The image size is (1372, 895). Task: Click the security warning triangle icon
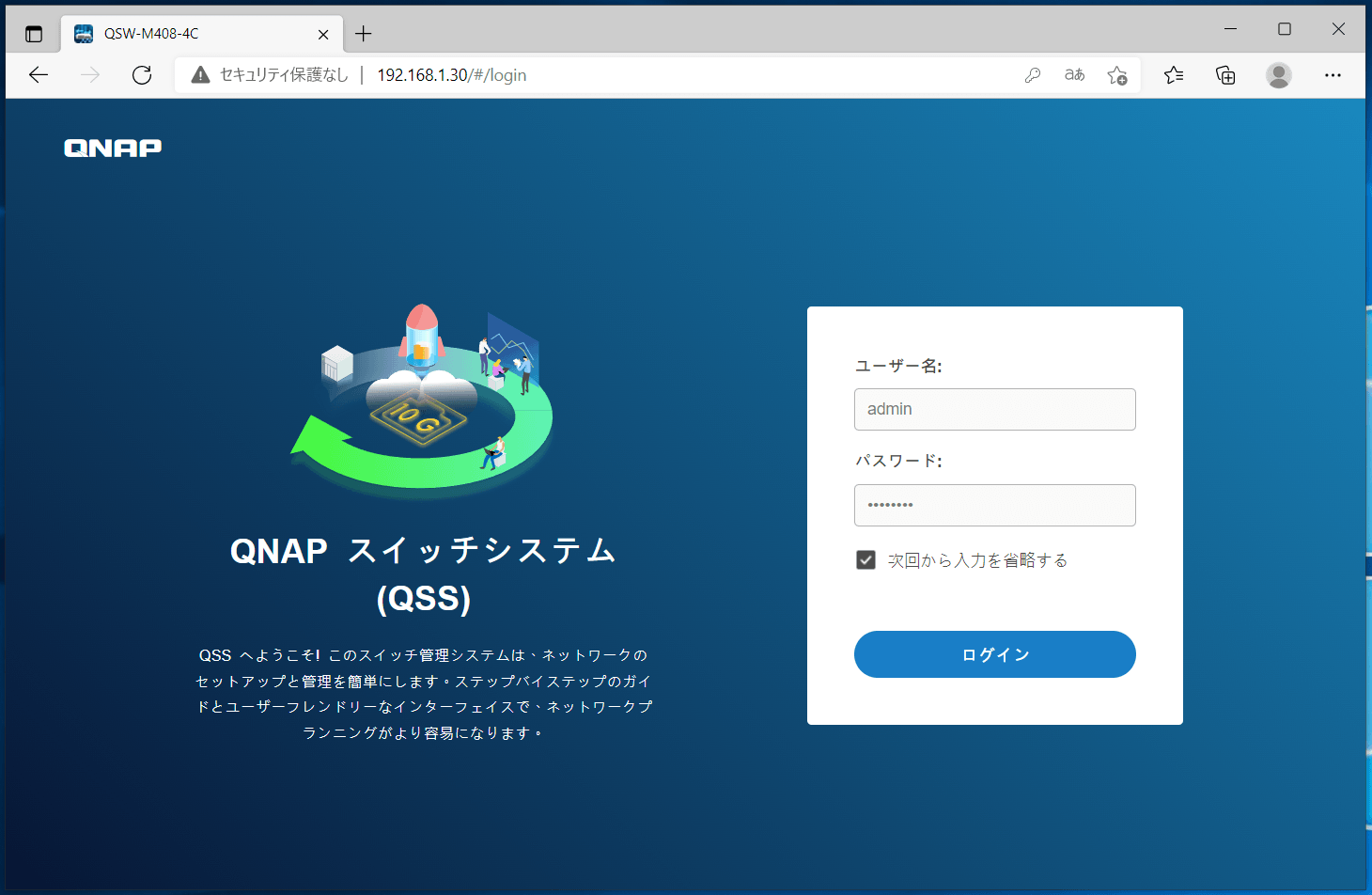200,75
